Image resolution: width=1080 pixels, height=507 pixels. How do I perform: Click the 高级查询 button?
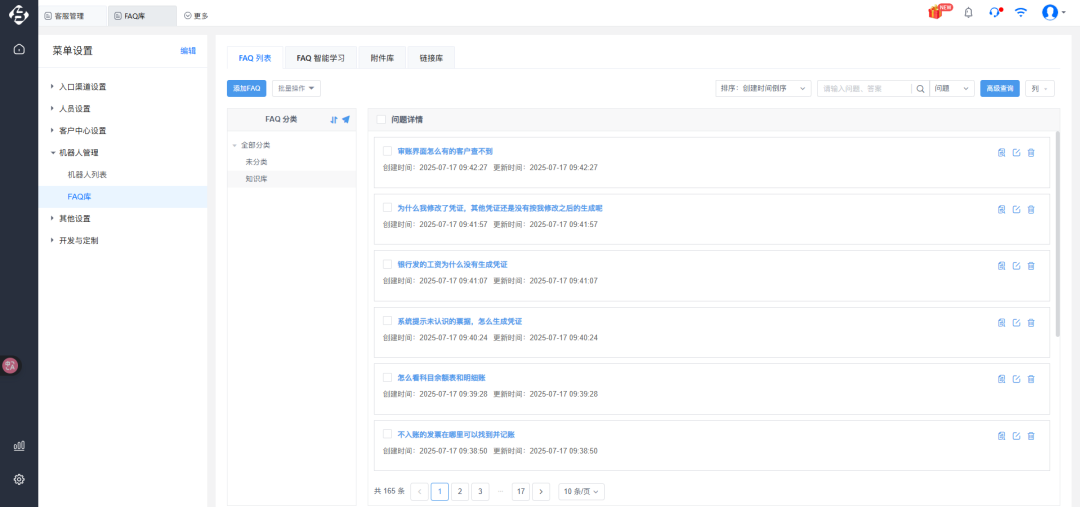[999, 88]
